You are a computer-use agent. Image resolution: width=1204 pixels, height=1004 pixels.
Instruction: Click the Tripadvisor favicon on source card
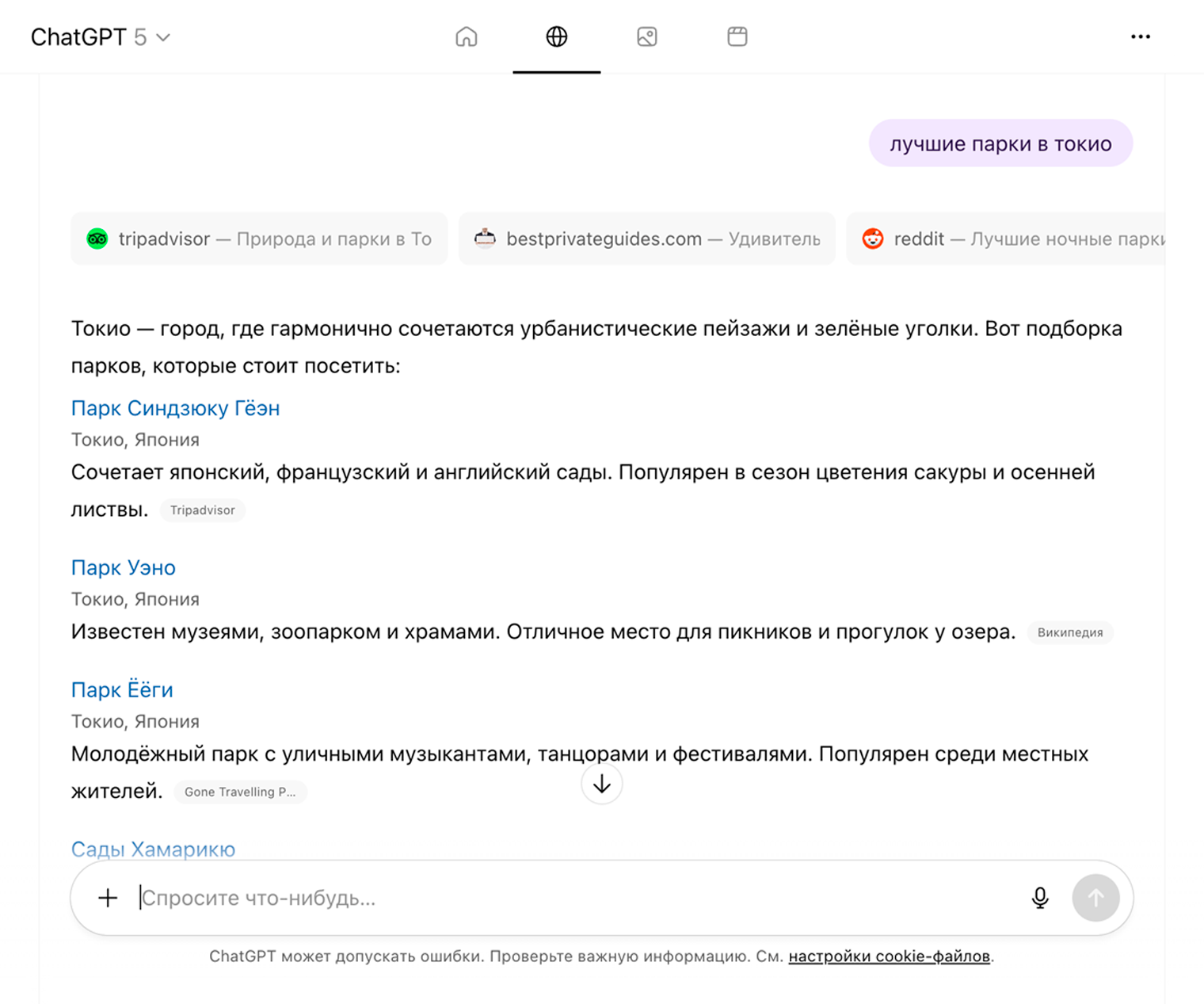[97, 239]
